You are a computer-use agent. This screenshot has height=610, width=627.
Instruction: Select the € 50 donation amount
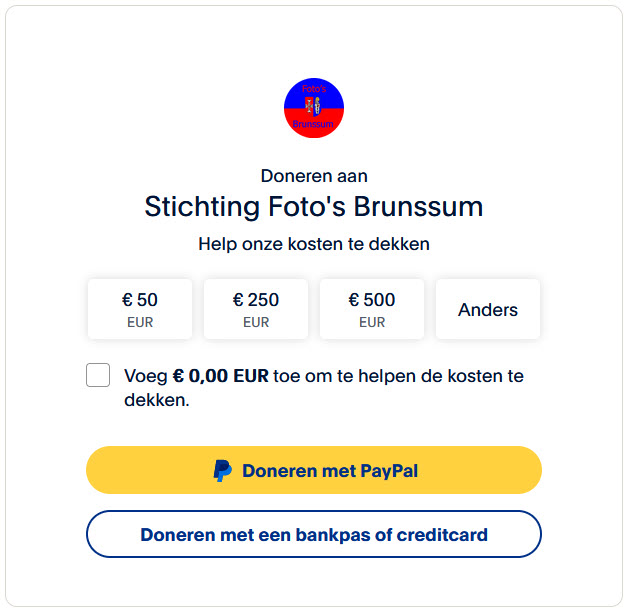(140, 309)
